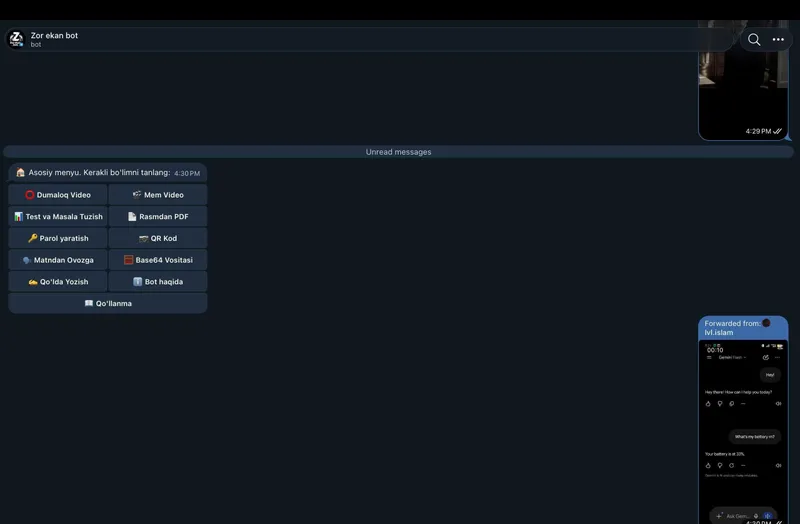Click the Asosiy menyu message text
This screenshot has height=524, width=800.
pyautogui.click(x=99, y=172)
